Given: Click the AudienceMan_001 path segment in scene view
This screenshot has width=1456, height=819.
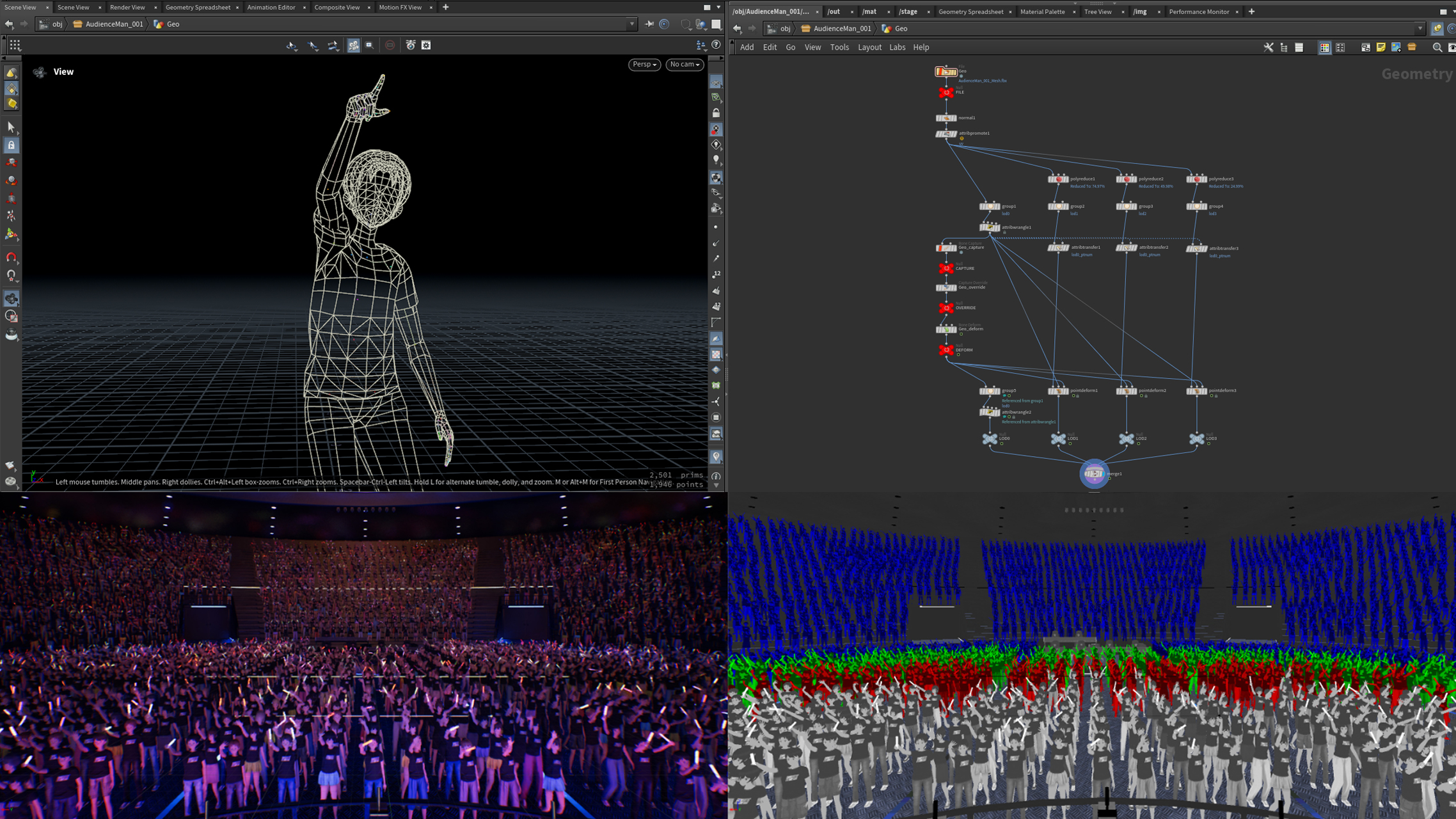Looking at the screenshot, I should pyautogui.click(x=114, y=24).
